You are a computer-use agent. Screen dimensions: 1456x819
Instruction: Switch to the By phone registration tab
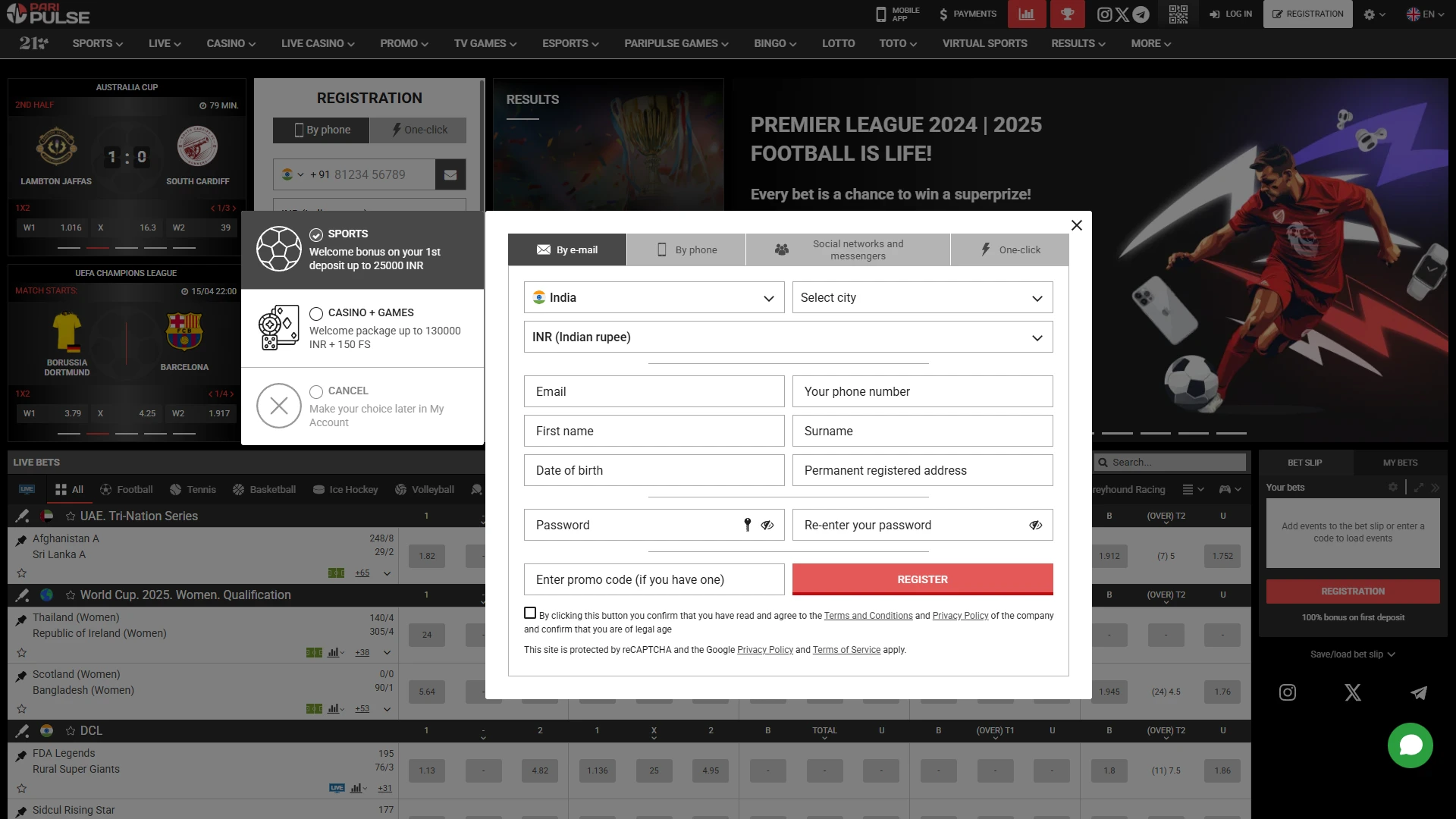click(686, 249)
